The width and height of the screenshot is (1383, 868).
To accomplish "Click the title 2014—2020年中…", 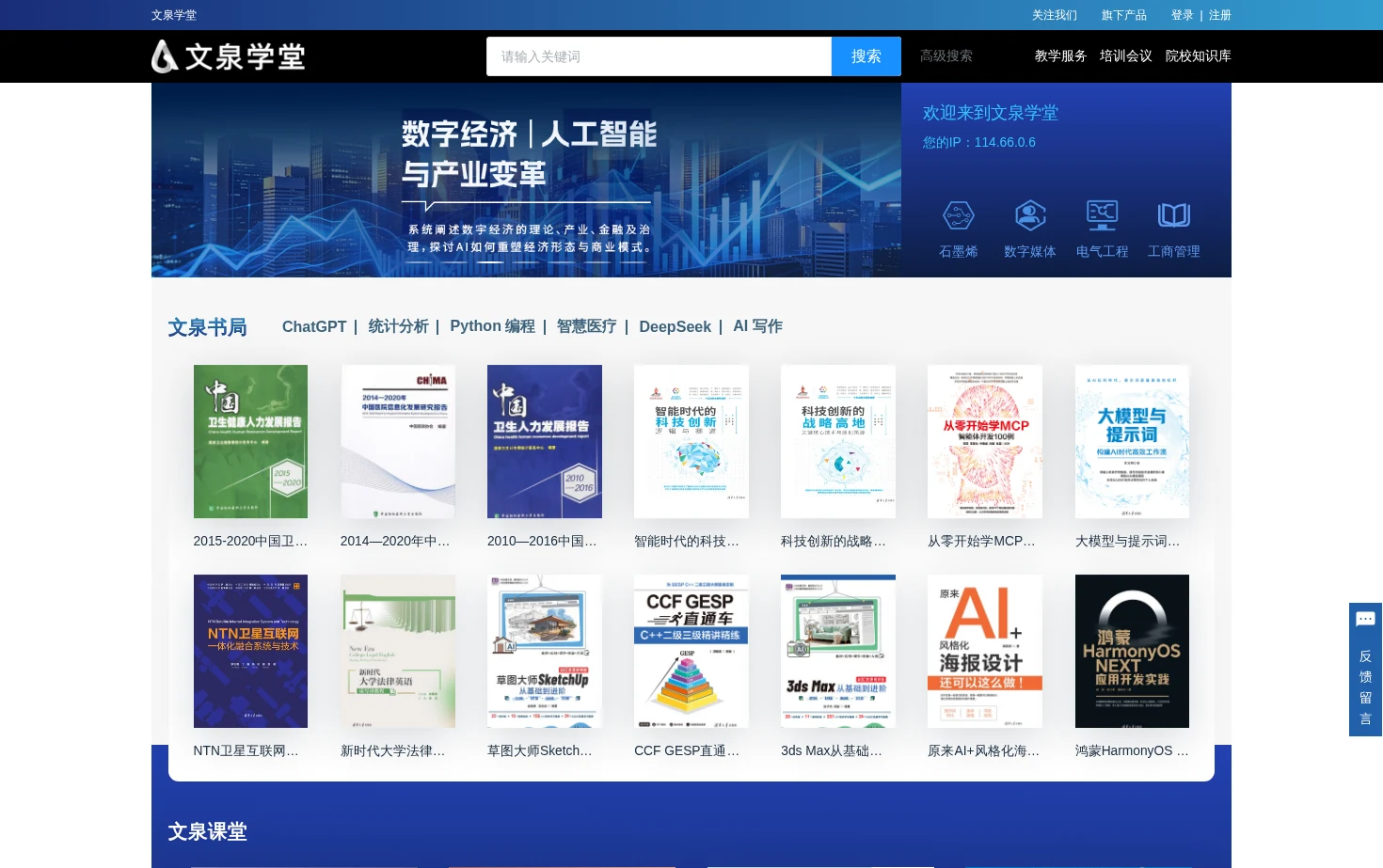I will pos(395,541).
